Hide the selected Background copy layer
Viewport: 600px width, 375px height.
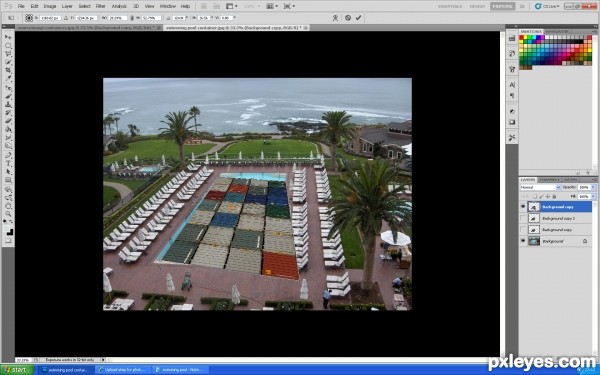click(523, 207)
